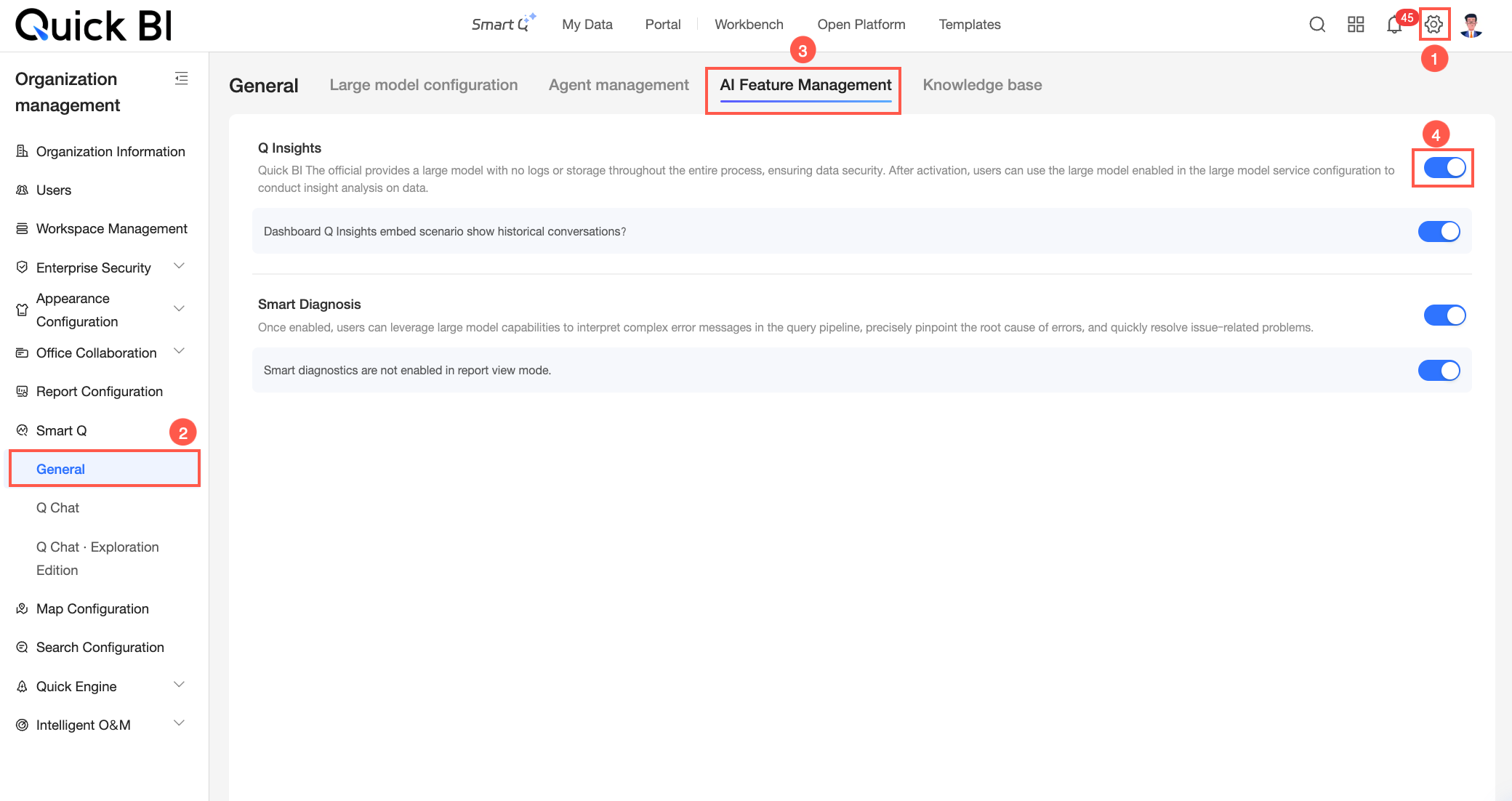Open the notifications bell icon

1394,25
